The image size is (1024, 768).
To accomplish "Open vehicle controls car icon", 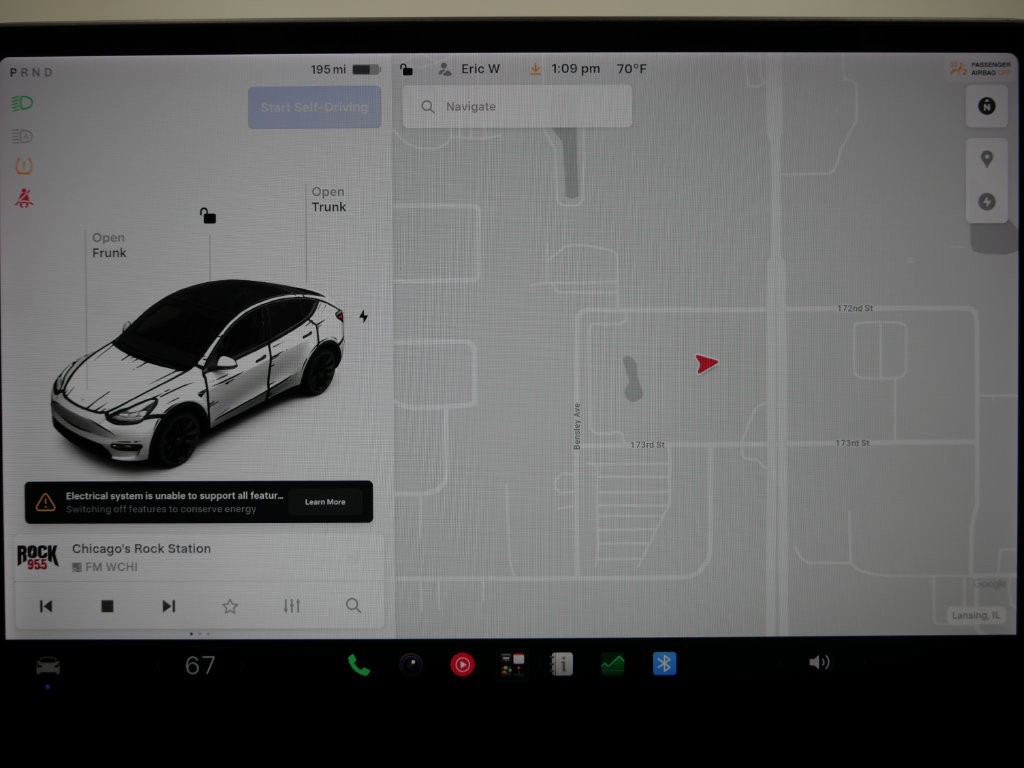I will [48, 665].
